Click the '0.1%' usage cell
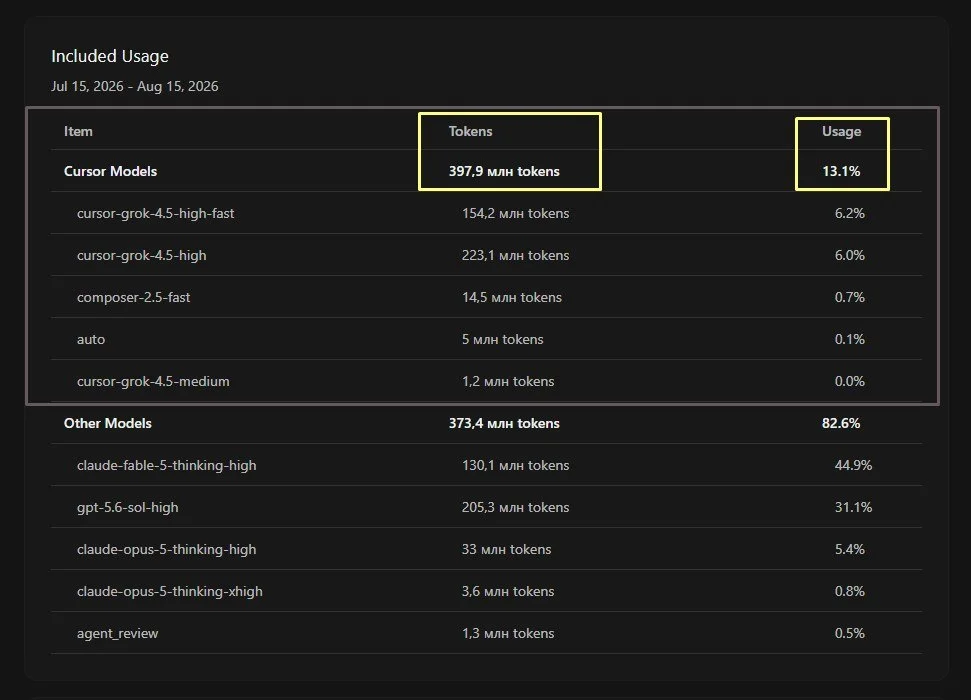 click(850, 339)
